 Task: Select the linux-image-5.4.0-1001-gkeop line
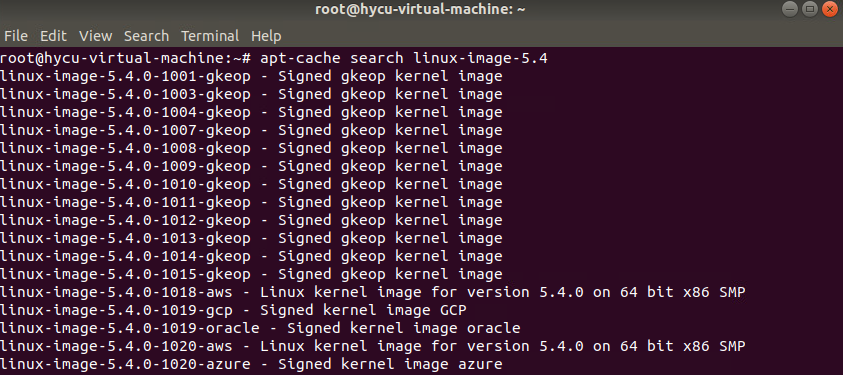click(251, 76)
